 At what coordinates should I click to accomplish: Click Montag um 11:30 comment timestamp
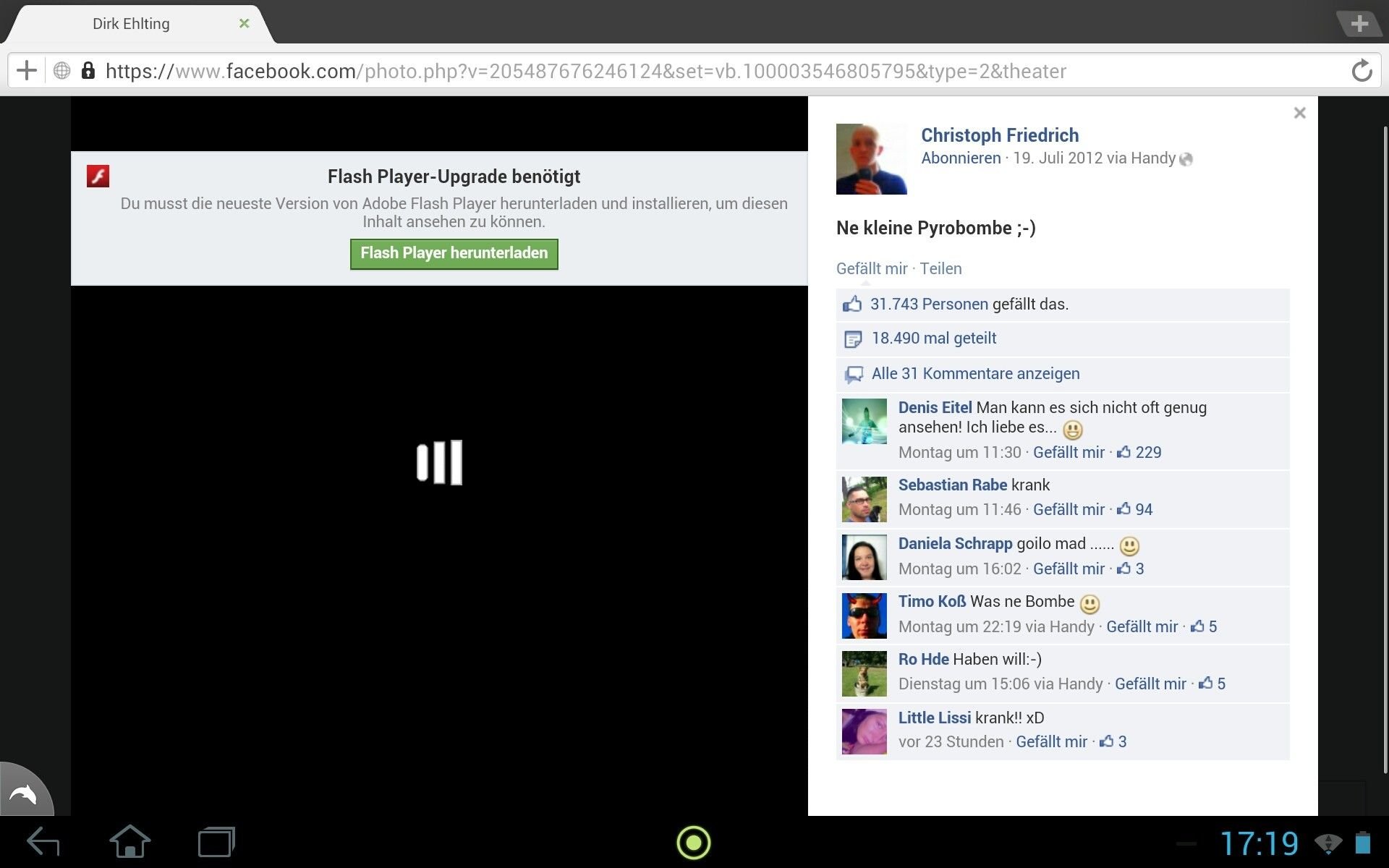(x=959, y=452)
